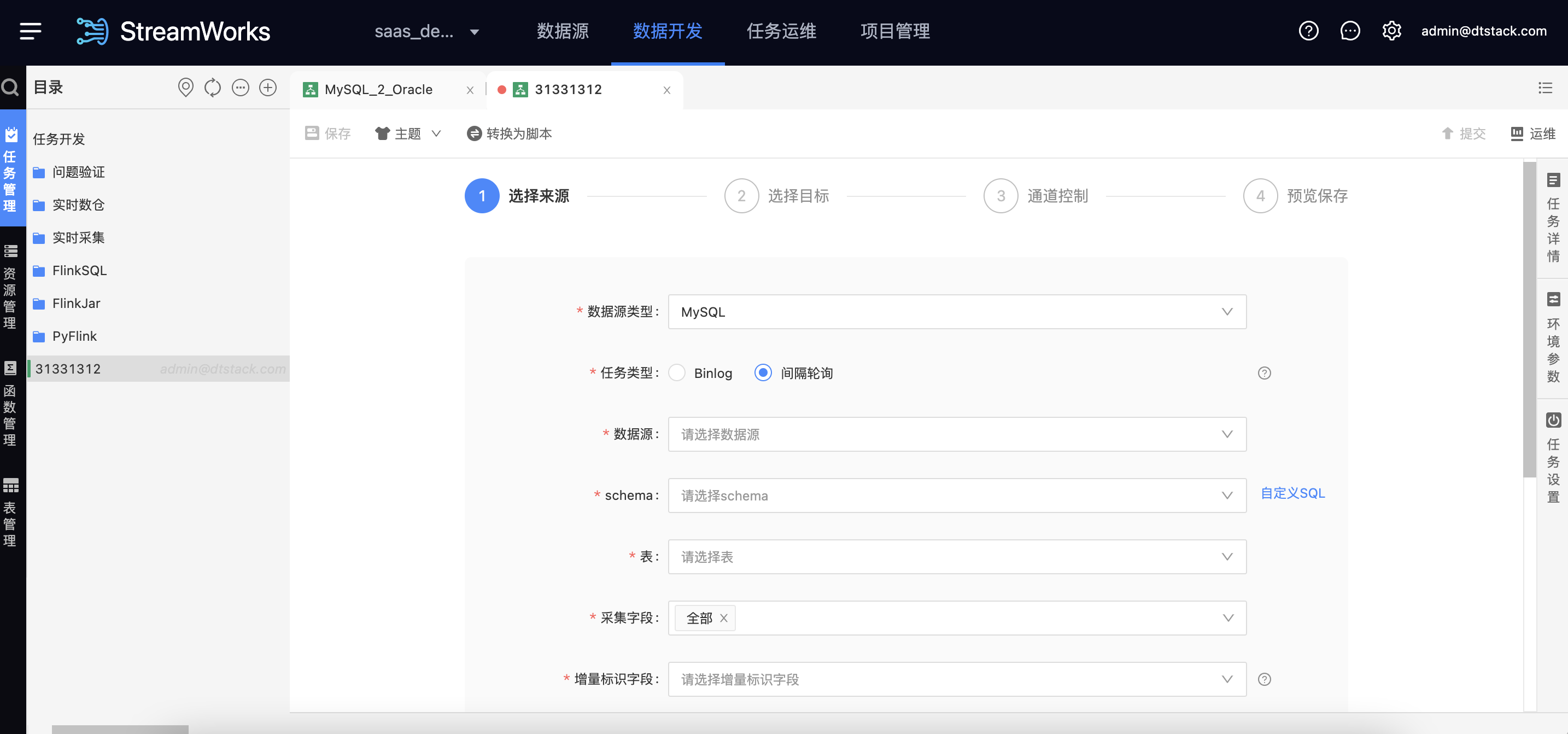Open the 请选择数据源 dropdown
Screen dimensions: 1568x734
pos(957,434)
